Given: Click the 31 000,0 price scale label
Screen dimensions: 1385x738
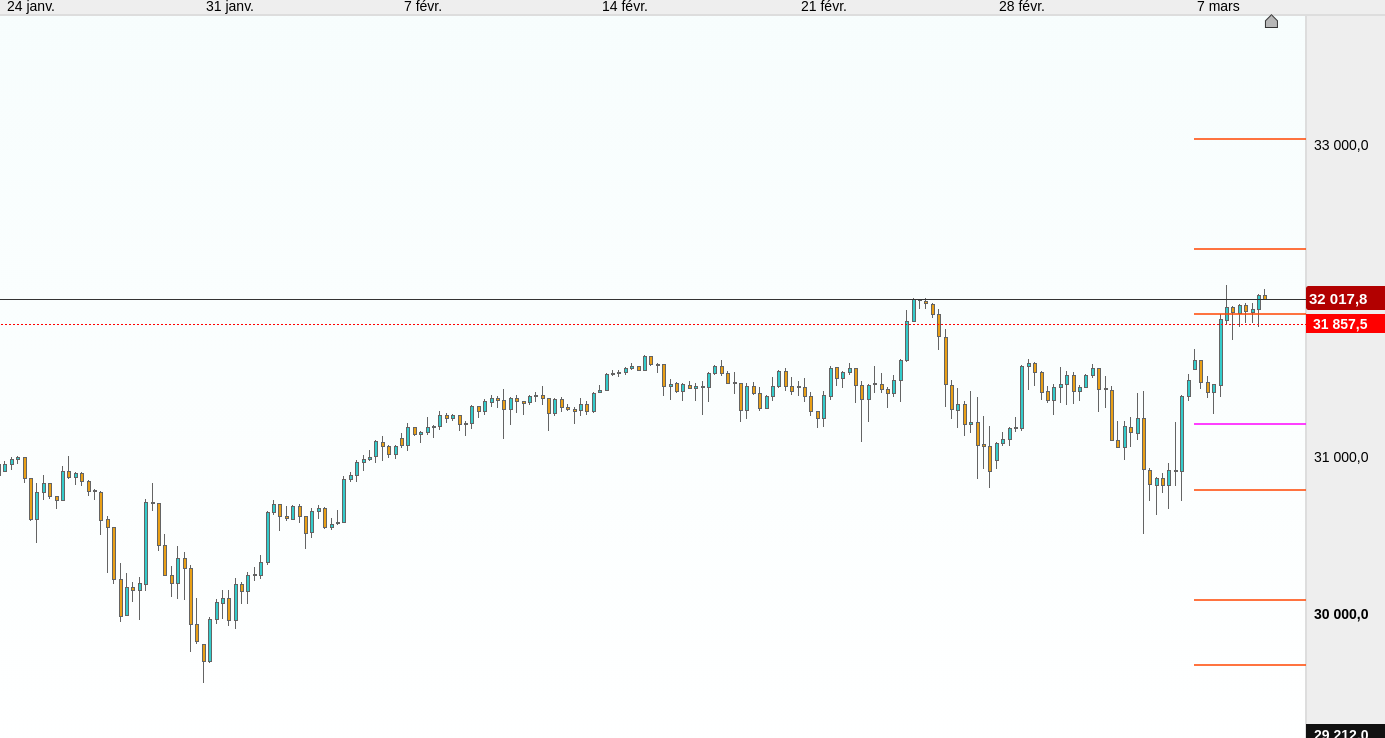Looking at the screenshot, I should [x=1341, y=457].
